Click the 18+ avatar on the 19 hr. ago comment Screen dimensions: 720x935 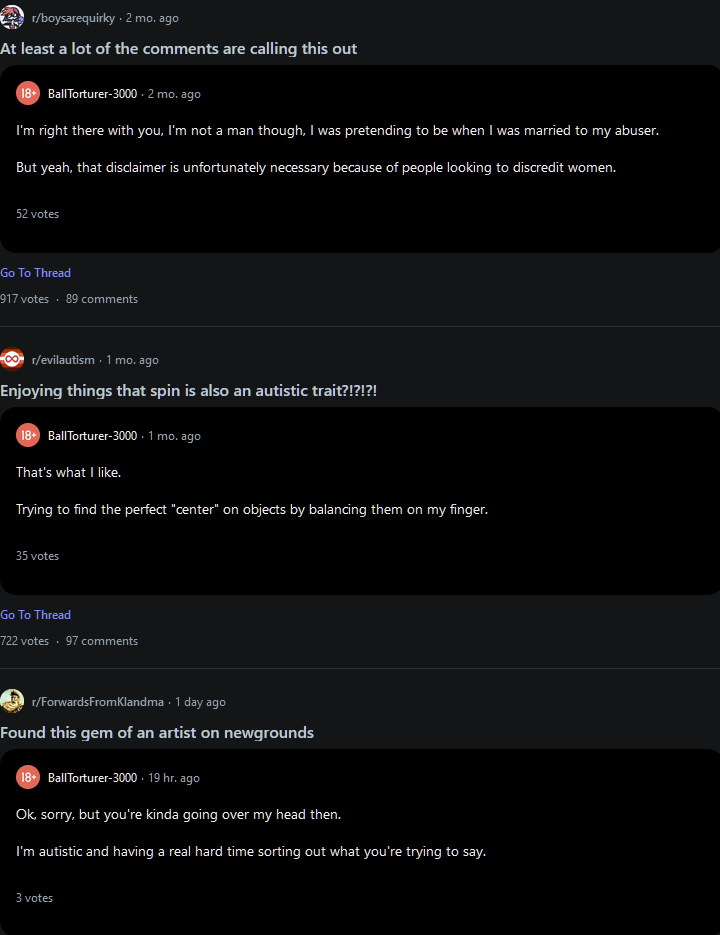(28, 777)
